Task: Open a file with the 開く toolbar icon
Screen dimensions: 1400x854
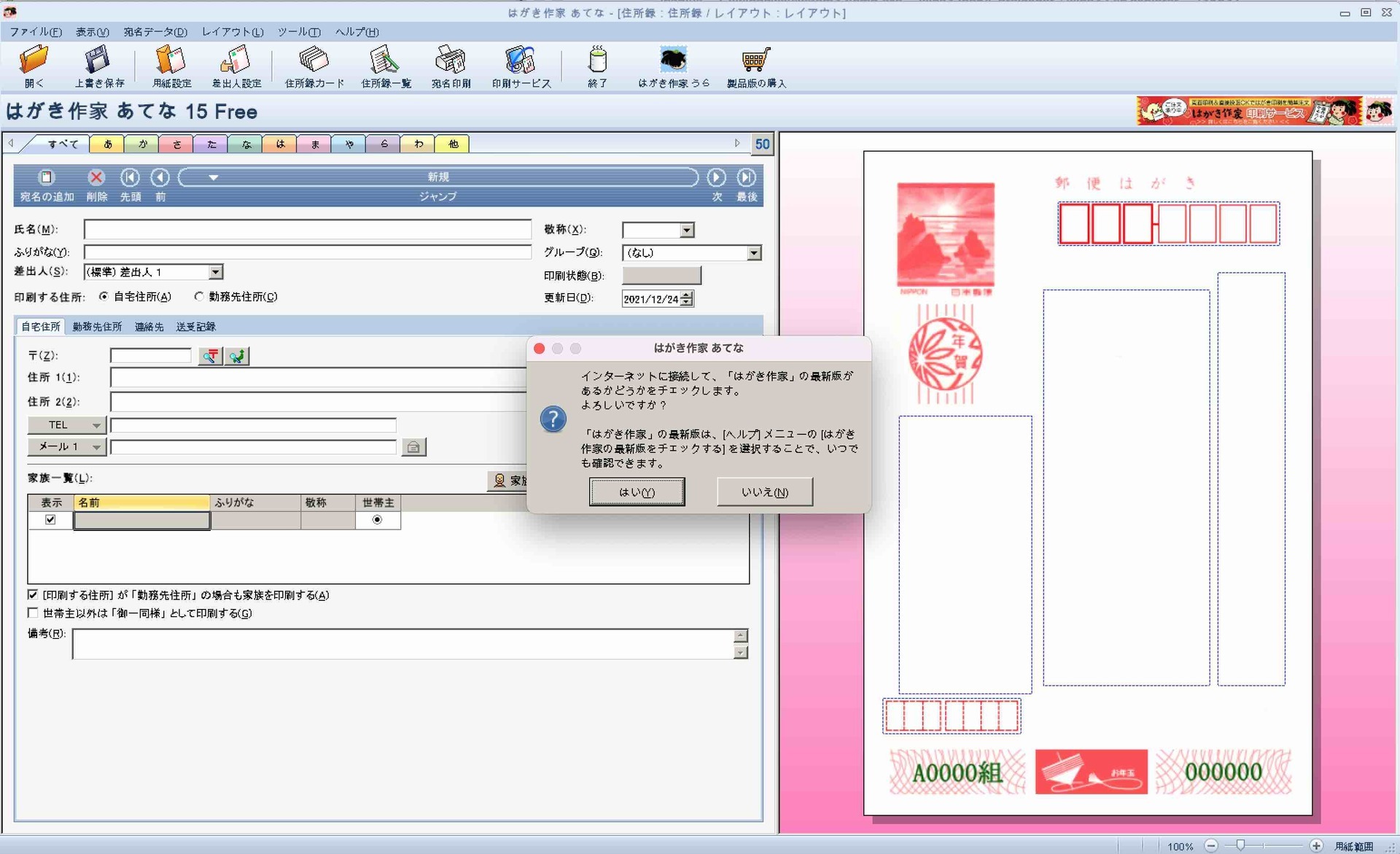Action: coord(34,66)
